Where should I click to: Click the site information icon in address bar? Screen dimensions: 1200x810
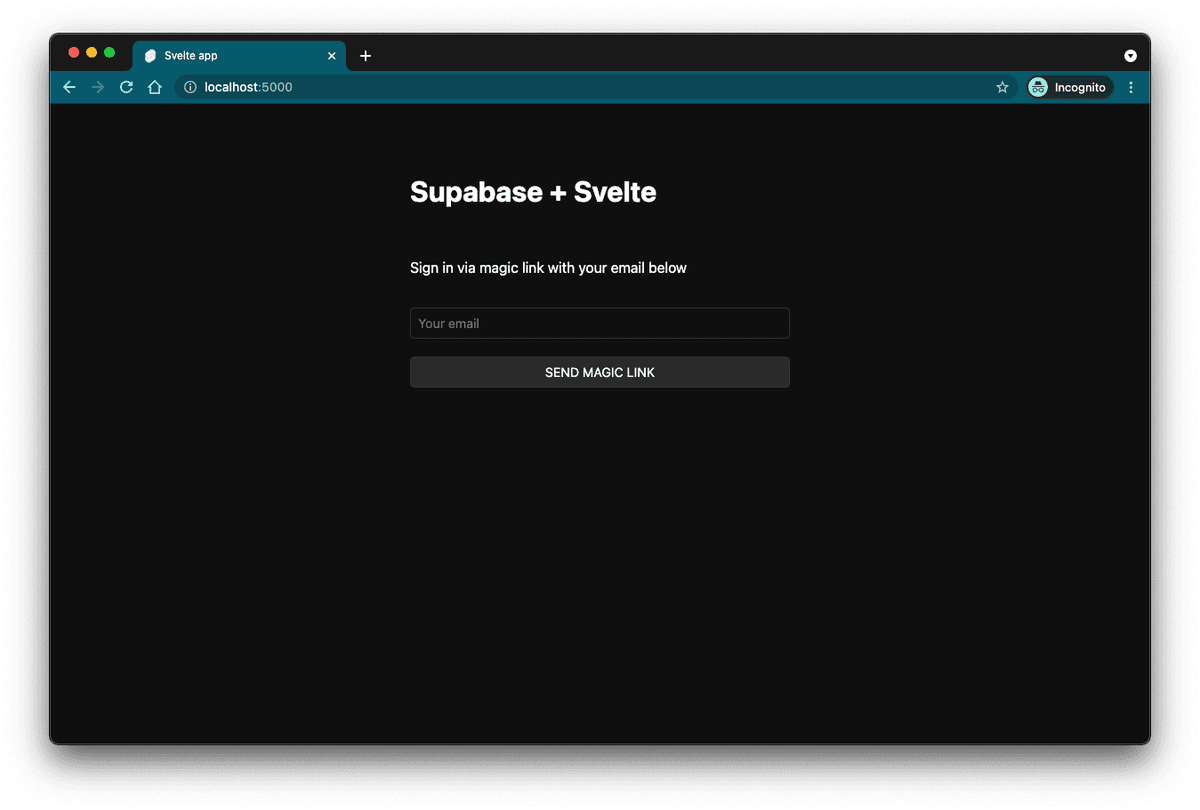pyautogui.click(x=190, y=87)
